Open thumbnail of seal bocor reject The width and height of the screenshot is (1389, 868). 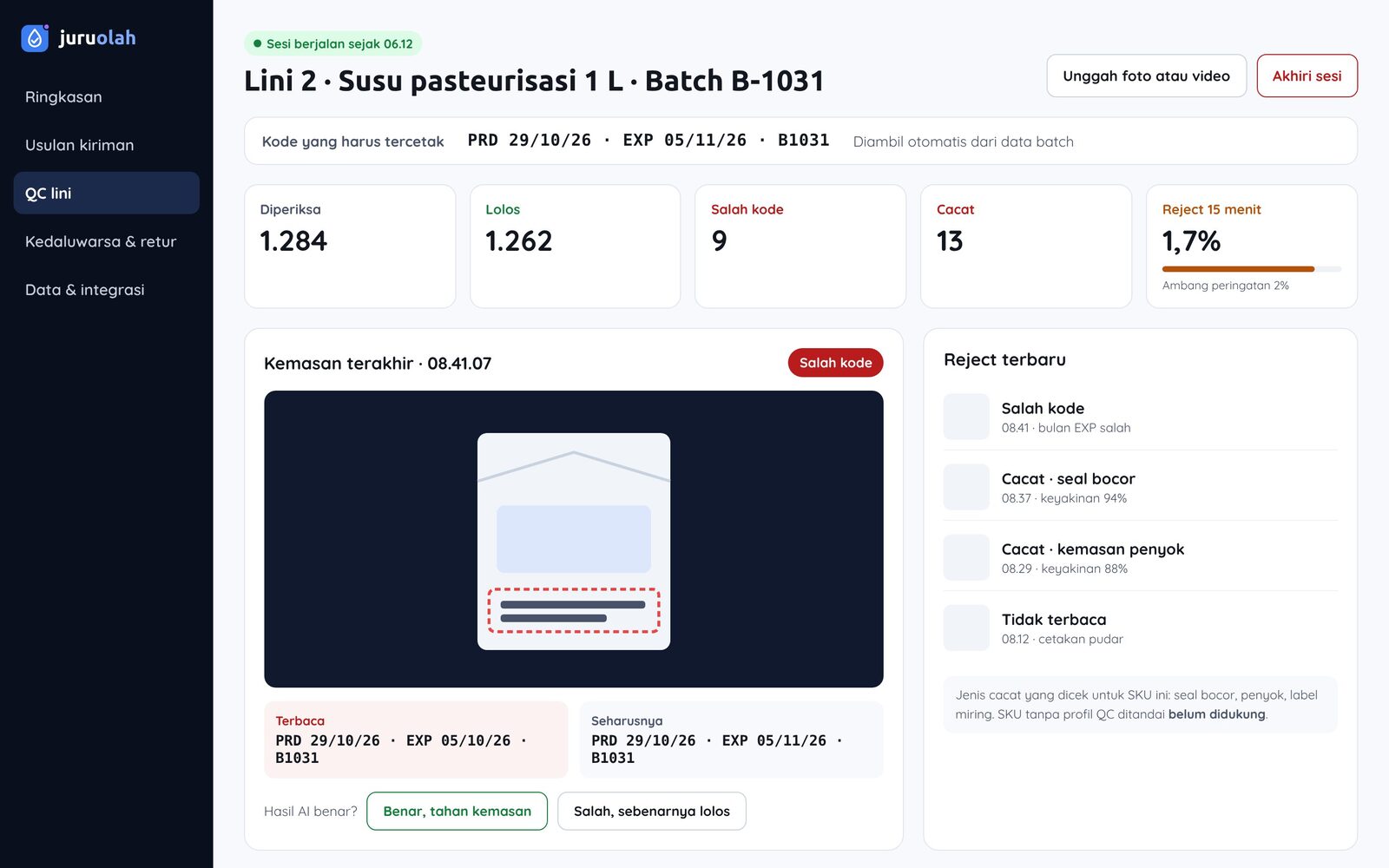coord(966,487)
